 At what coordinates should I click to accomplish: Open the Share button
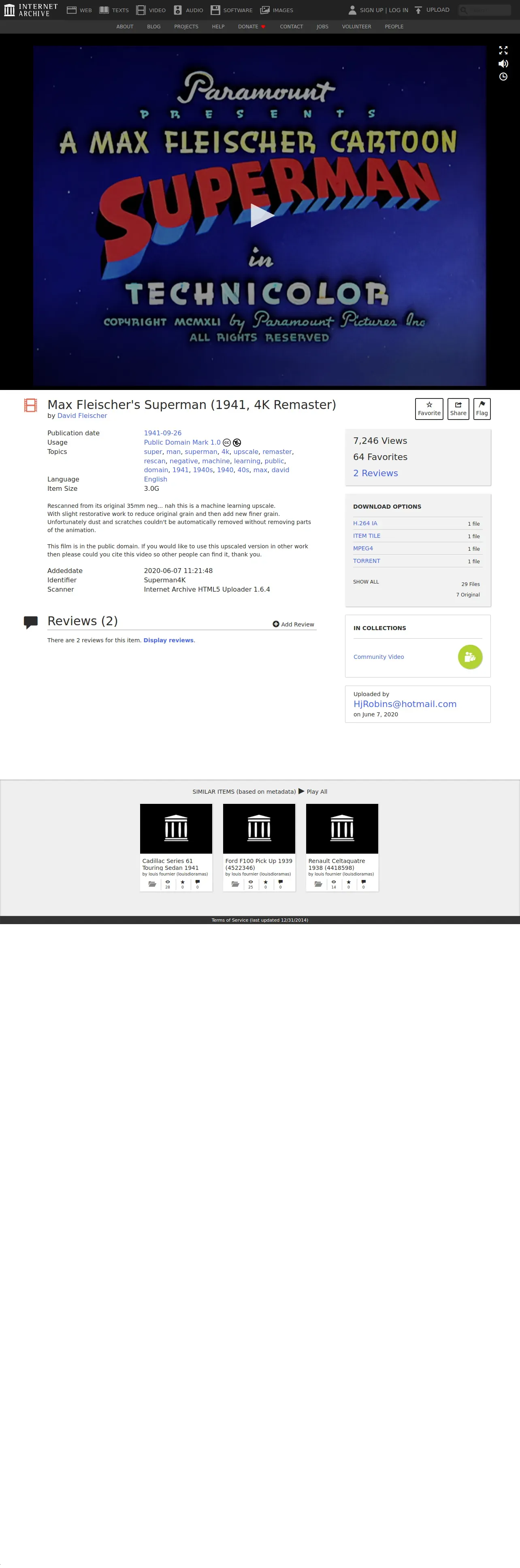458,409
